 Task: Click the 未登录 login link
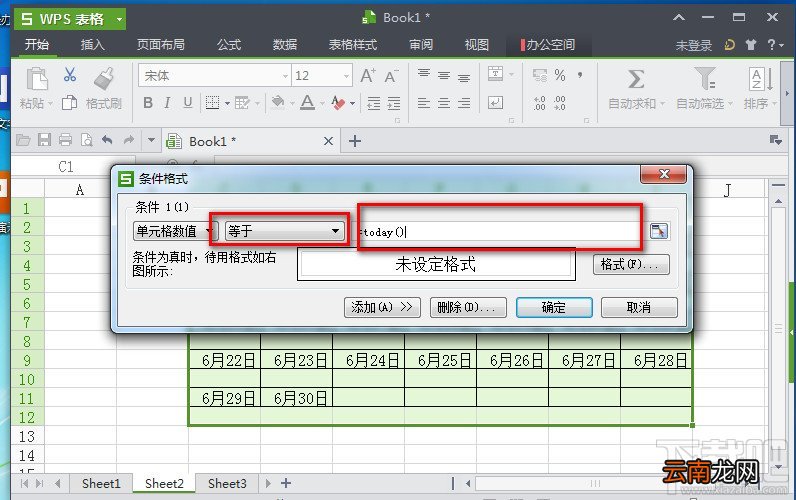(x=693, y=46)
